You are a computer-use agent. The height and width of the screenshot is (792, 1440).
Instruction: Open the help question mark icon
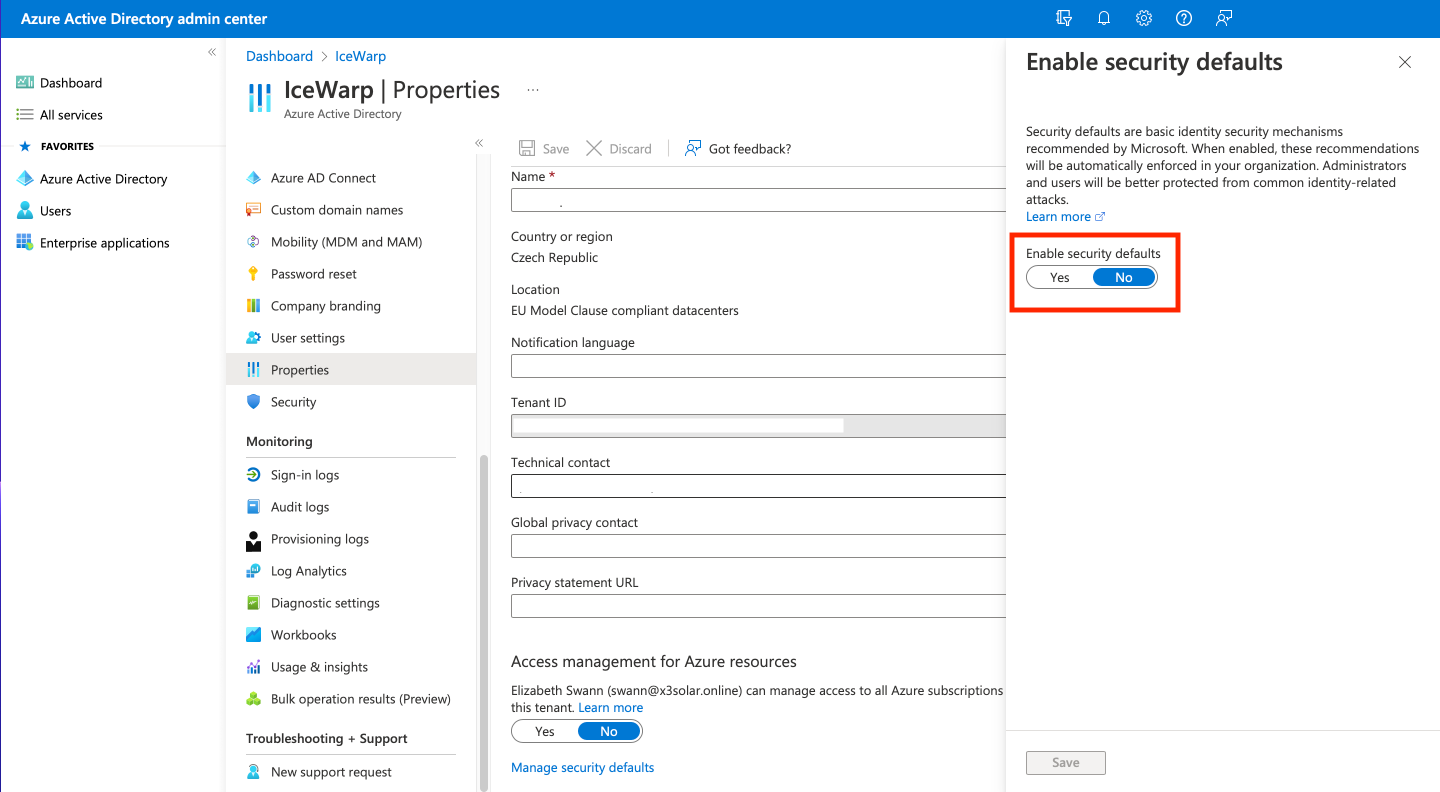click(x=1184, y=18)
